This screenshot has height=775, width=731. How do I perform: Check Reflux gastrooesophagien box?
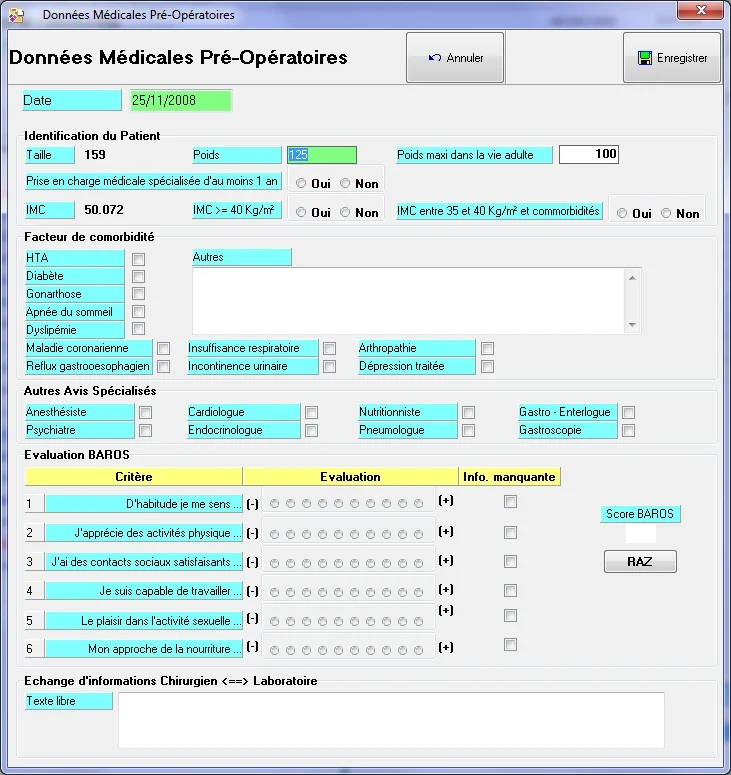coord(164,366)
